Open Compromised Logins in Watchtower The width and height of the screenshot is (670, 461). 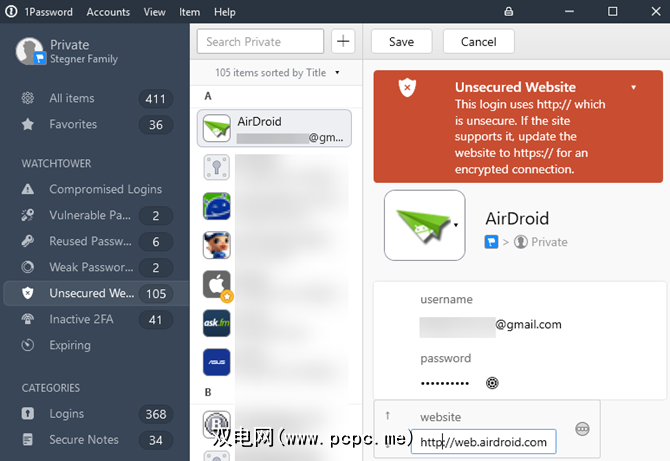97,189
